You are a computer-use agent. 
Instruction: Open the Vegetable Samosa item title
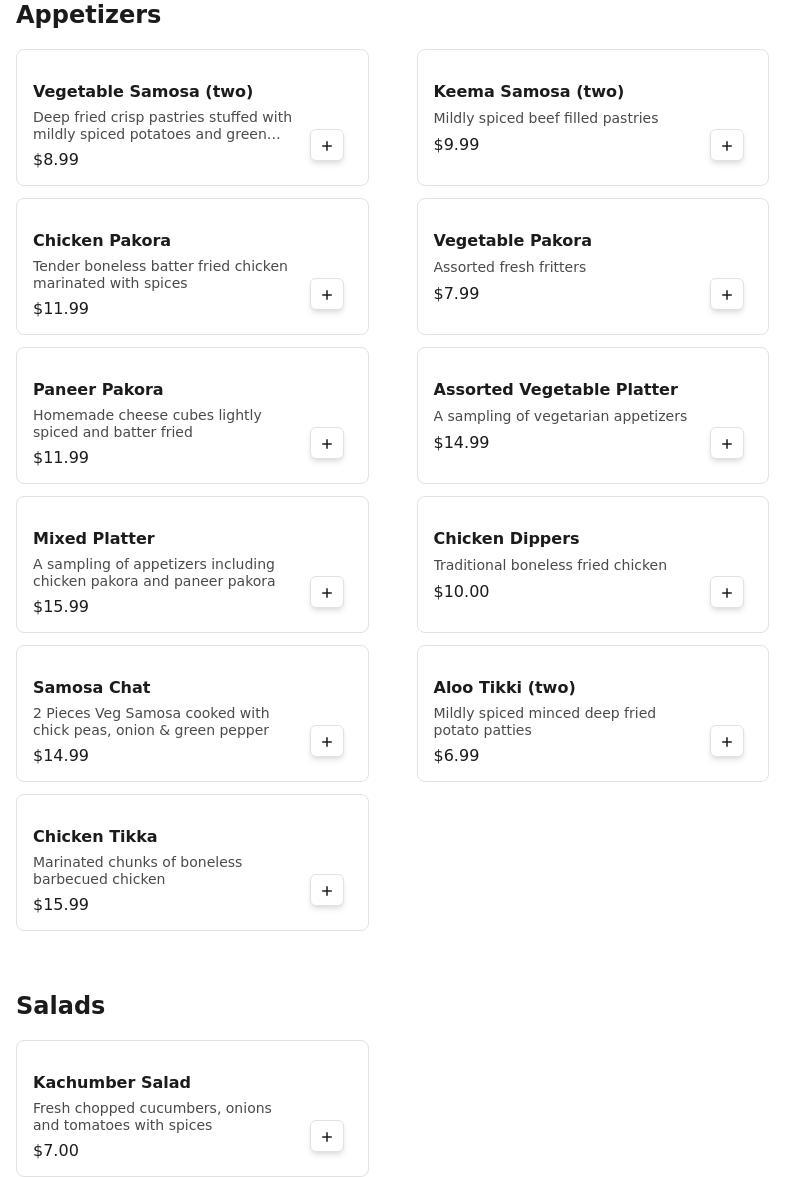(143, 92)
